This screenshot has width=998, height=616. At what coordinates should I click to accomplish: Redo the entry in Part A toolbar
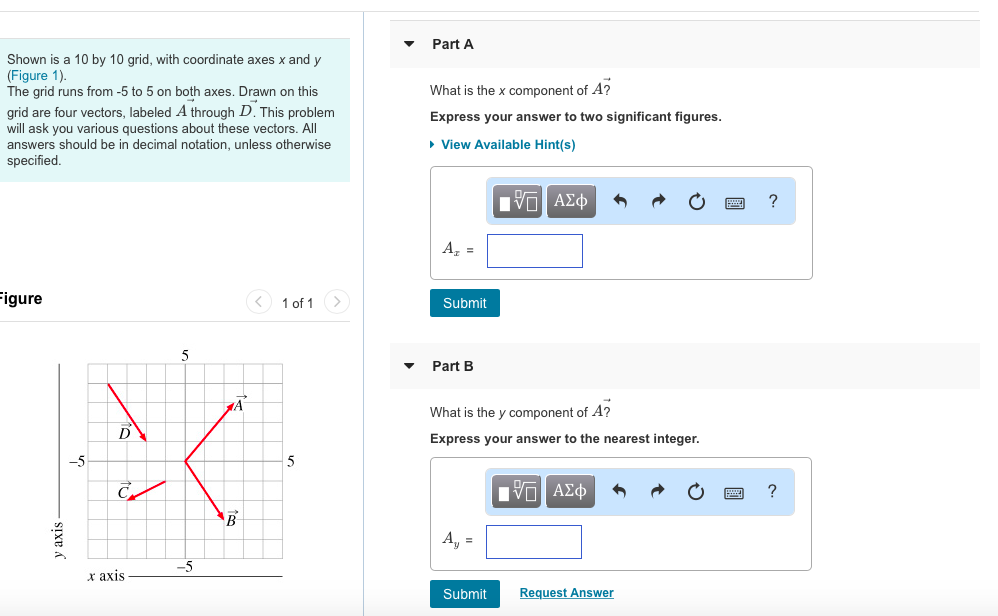point(657,201)
